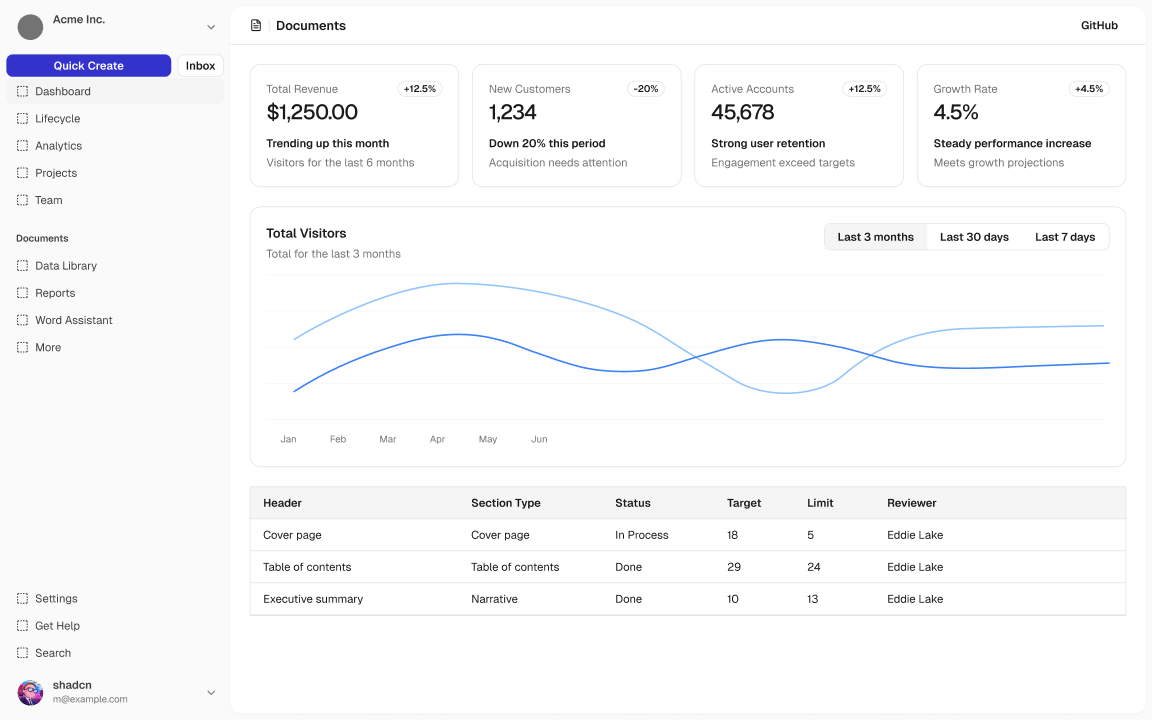Navigate to Team in sidebar

[115, 200]
